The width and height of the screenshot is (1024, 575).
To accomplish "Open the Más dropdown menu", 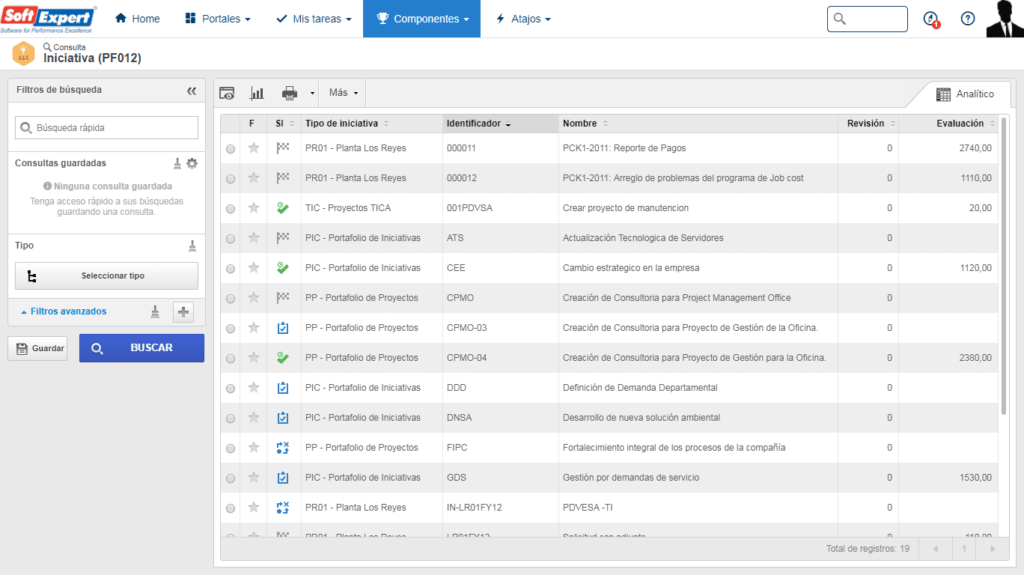I will click(x=343, y=93).
